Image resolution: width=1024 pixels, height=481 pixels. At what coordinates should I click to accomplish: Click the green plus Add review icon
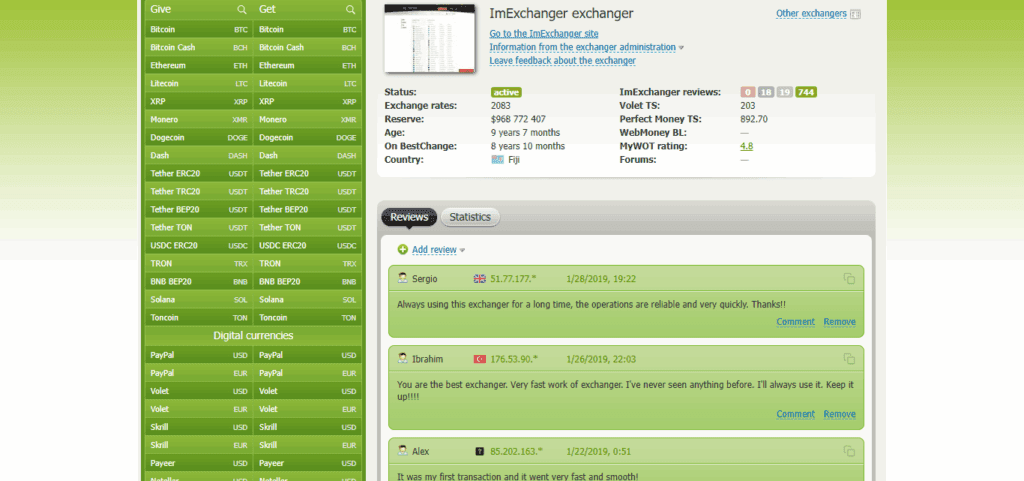click(x=402, y=249)
